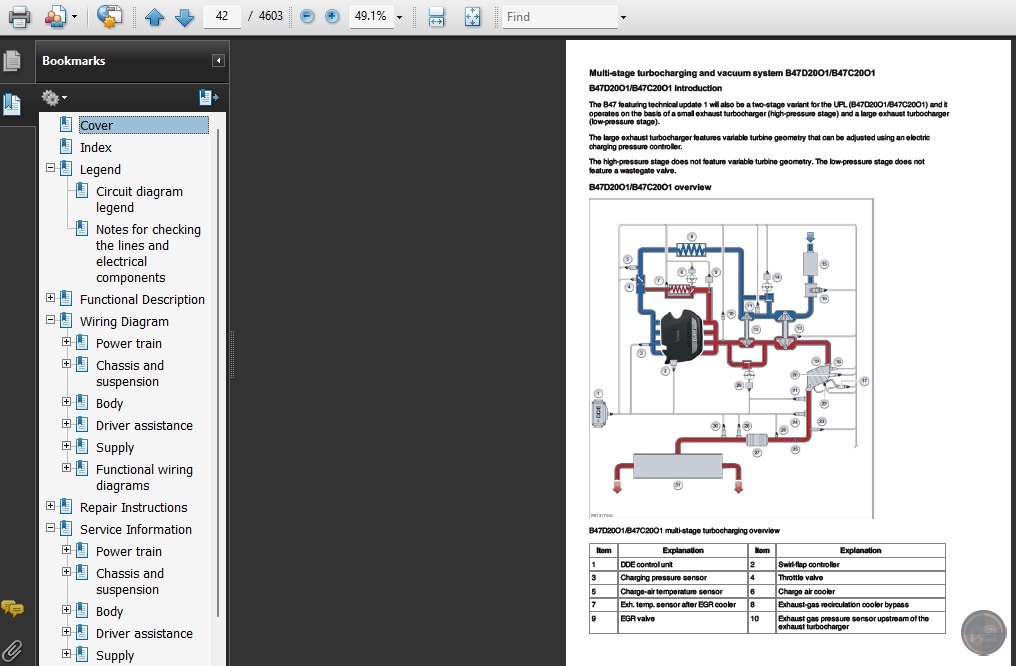Image resolution: width=1016 pixels, height=666 pixels.
Task: Expand Body under Service Information
Action: (66, 610)
